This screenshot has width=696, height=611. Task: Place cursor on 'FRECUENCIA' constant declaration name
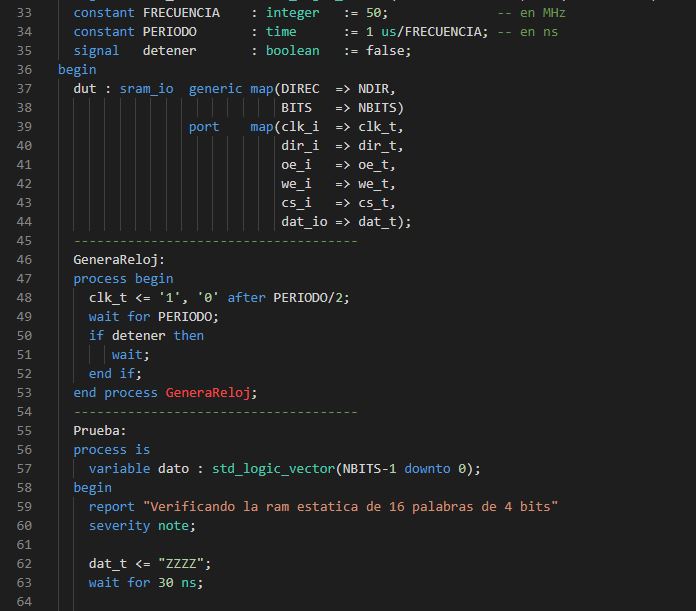(x=181, y=13)
